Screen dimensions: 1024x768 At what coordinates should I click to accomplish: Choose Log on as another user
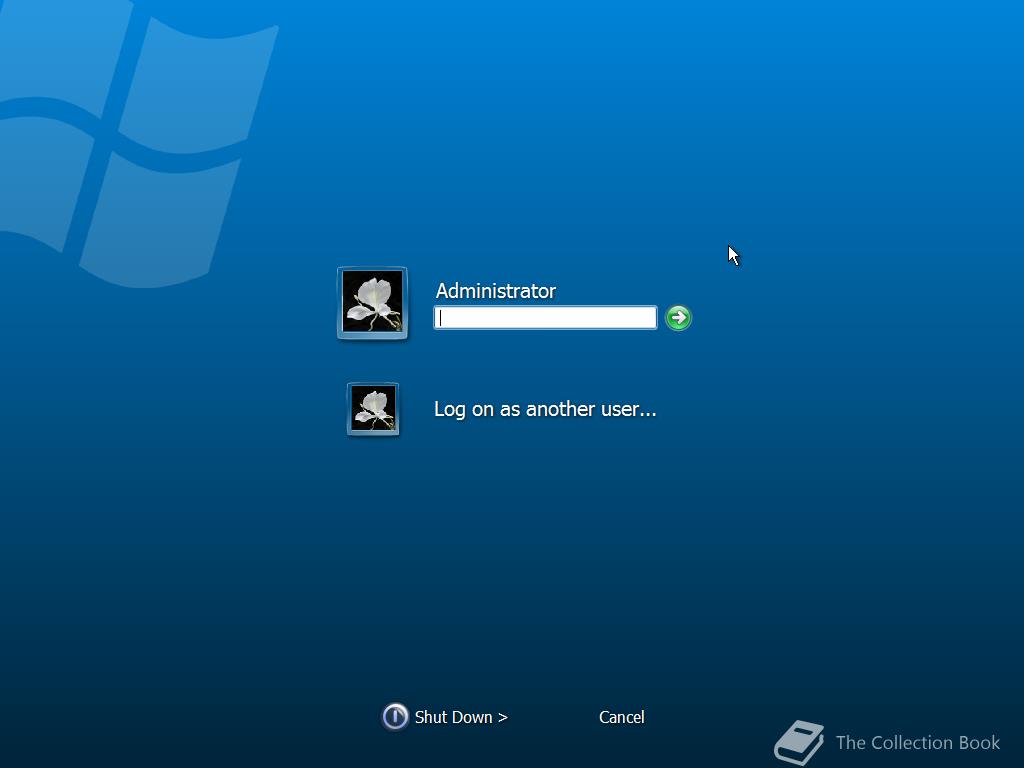pos(545,409)
